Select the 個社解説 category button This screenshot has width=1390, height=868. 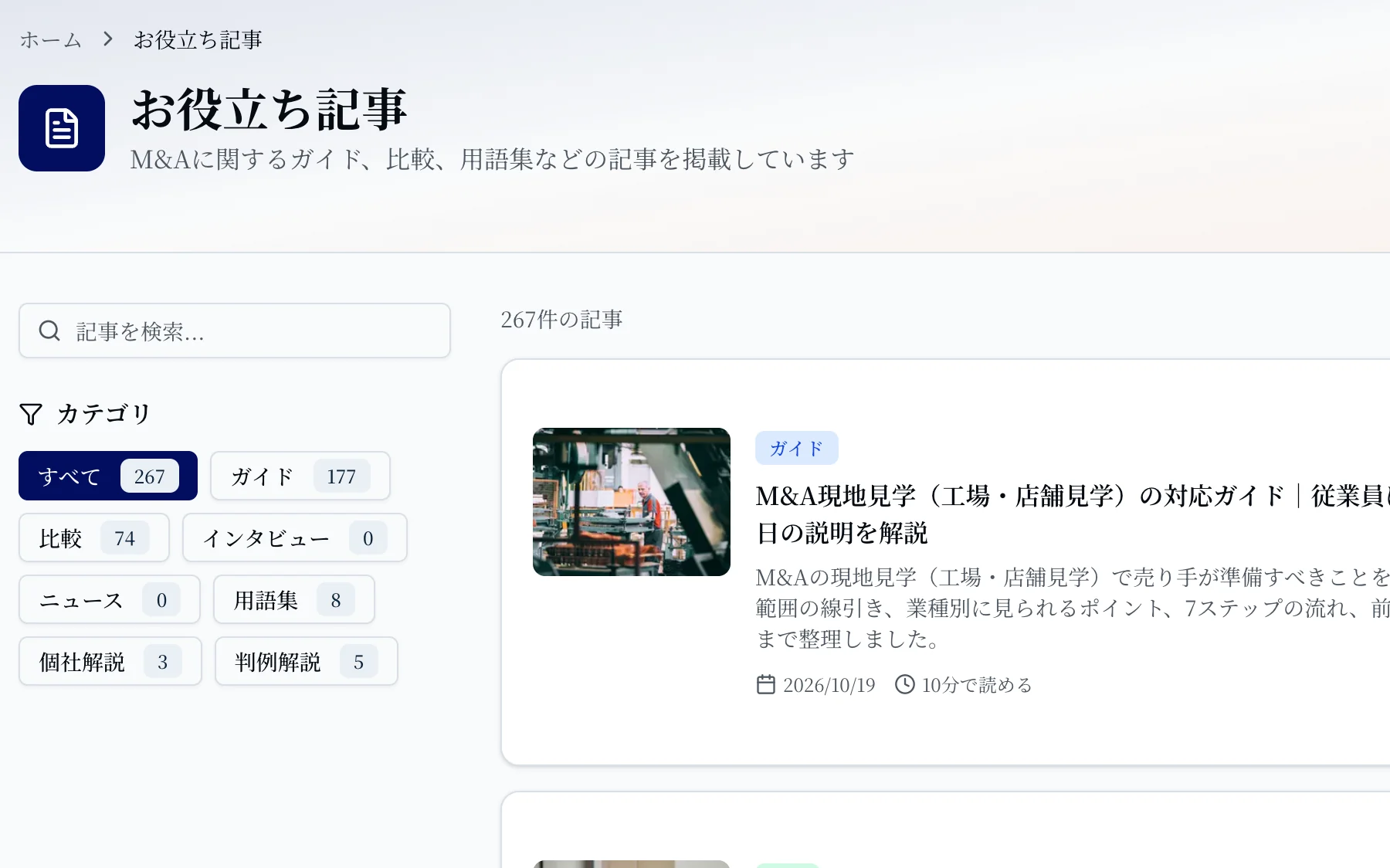[x=110, y=661]
